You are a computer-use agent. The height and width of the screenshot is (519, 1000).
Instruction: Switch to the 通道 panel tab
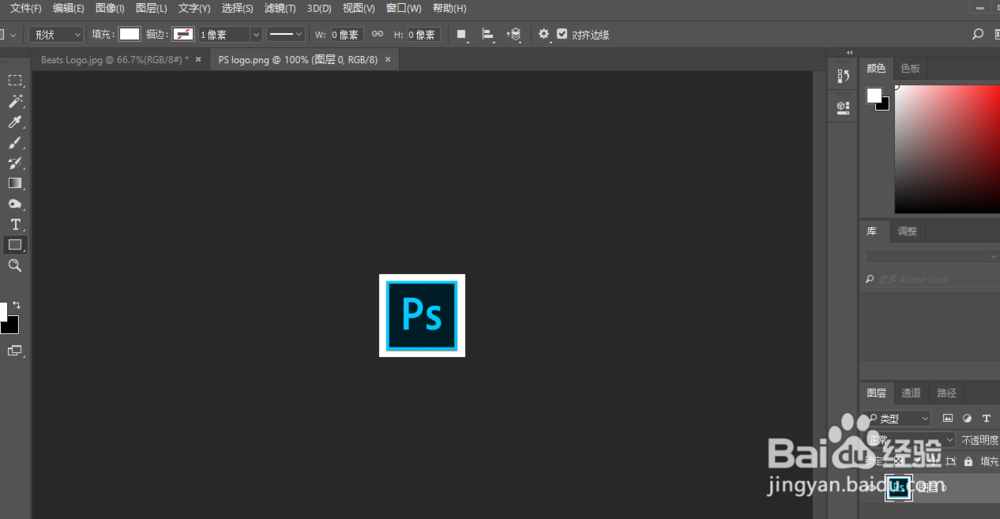pyautogui.click(x=911, y=393)
